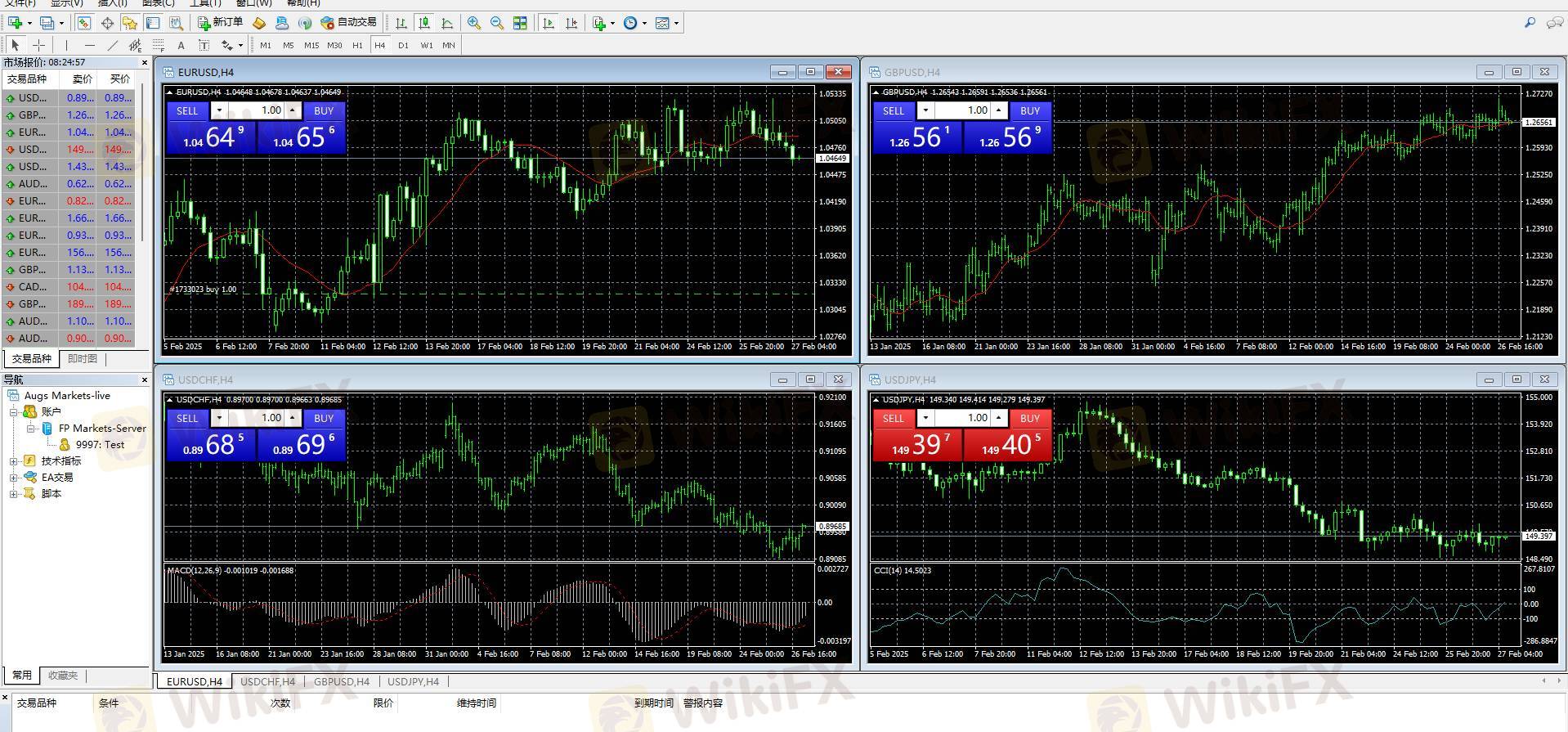
Task: Toggle chart auto scroll icon
Action: [x=549, y=23]
